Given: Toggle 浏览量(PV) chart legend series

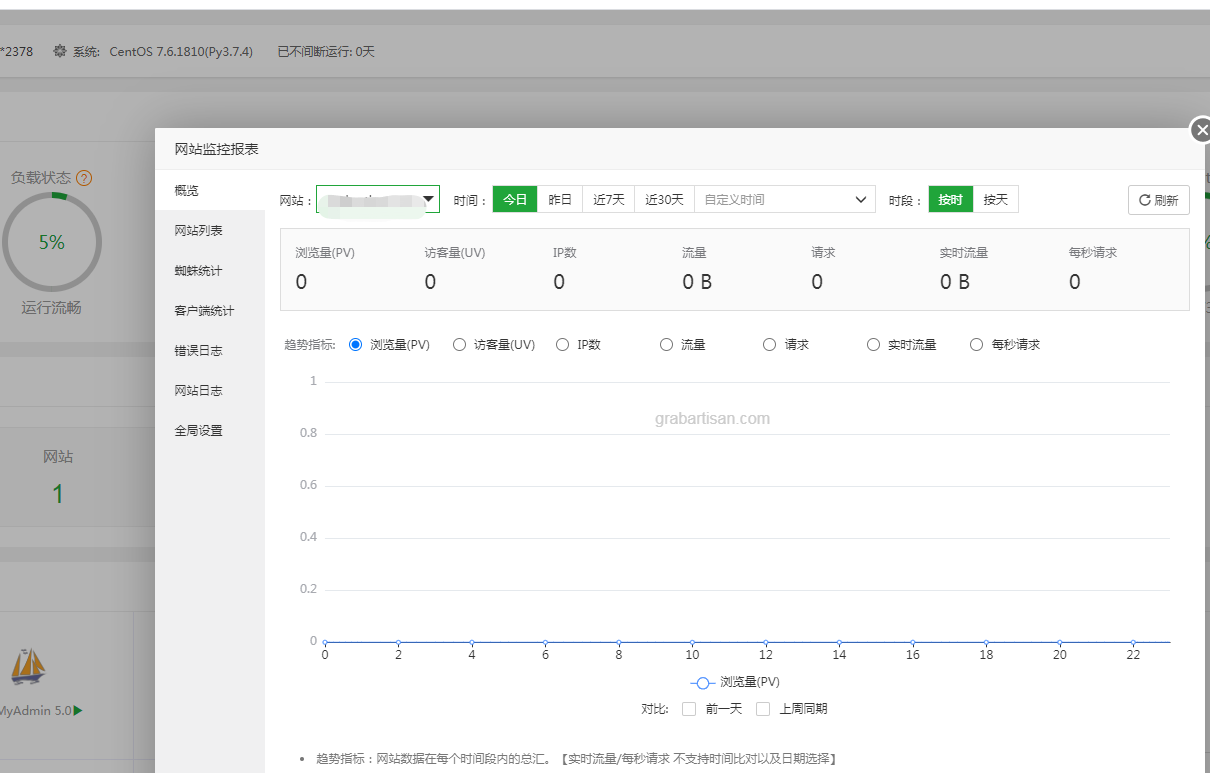Looking at the screenshot, I should click(x=735, y=682).
